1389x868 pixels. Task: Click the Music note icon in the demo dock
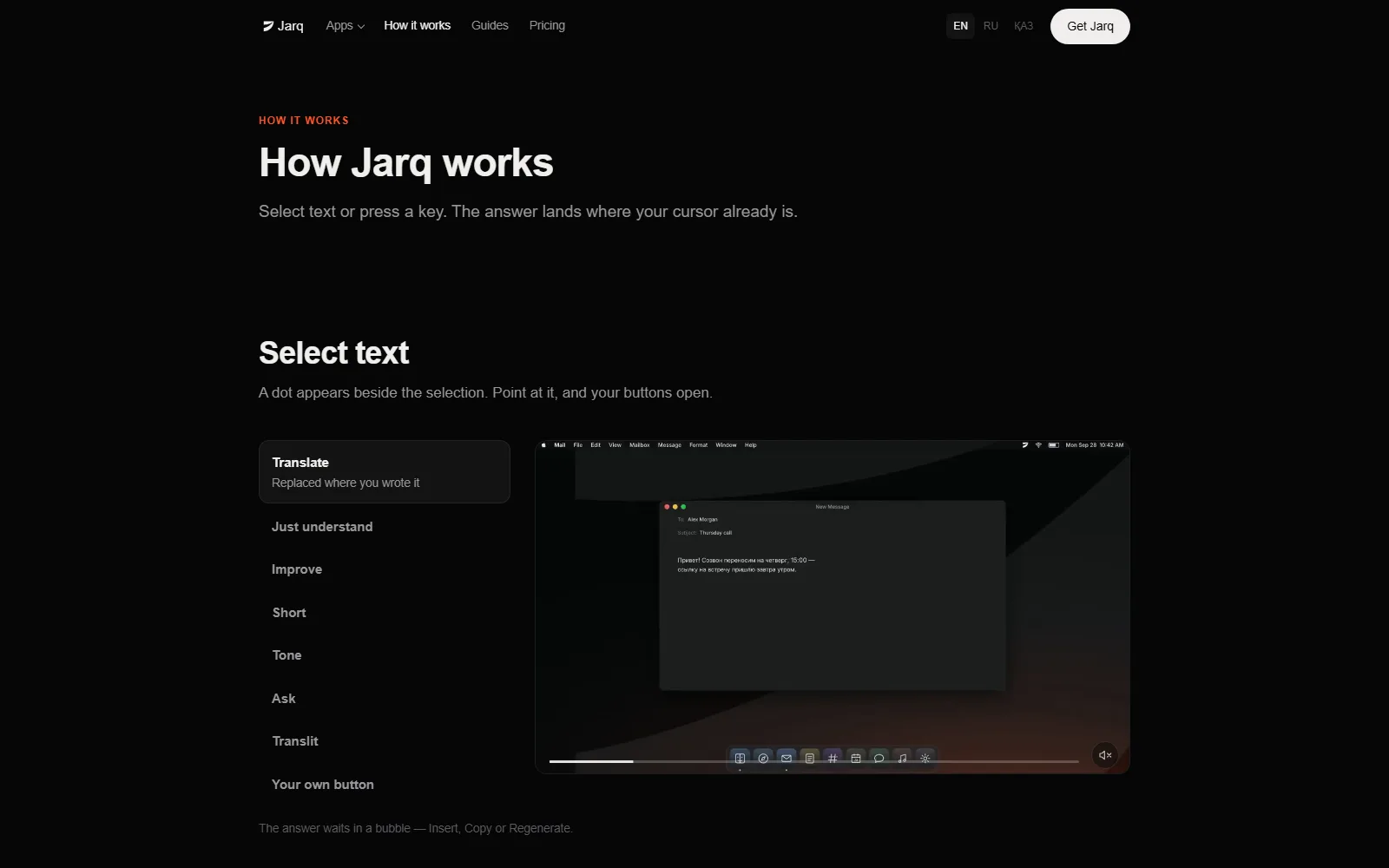[902, 758]
